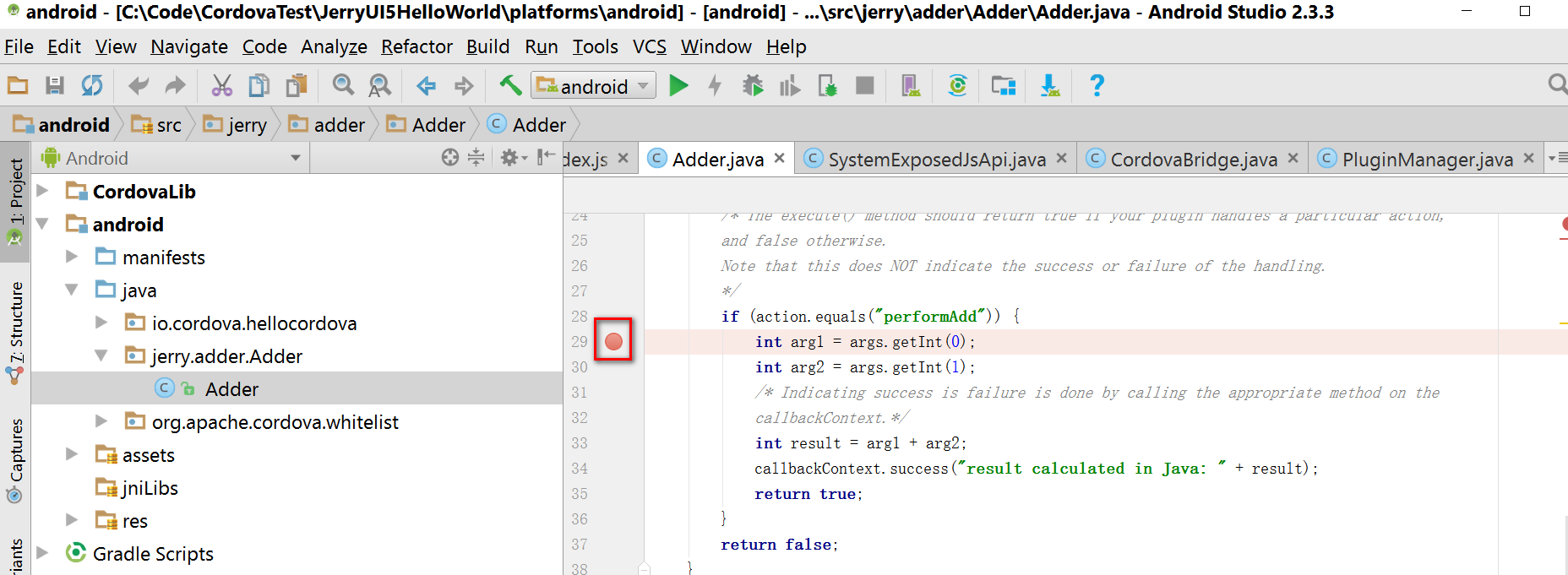The width and height of the screenshot is (1568, 575).
Task: Click the Paste toolbar icon
Action: click(x=297, y=85)
